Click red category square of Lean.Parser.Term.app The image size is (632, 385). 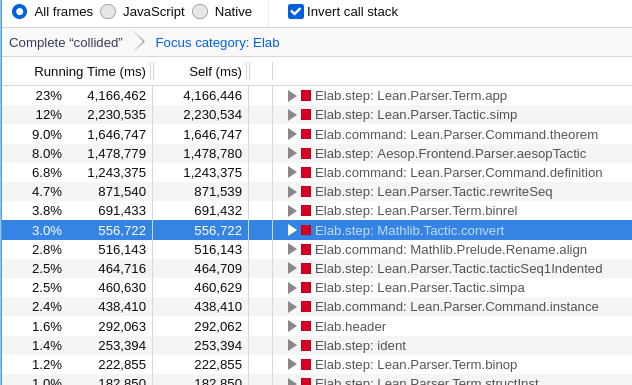coord(306,96)
